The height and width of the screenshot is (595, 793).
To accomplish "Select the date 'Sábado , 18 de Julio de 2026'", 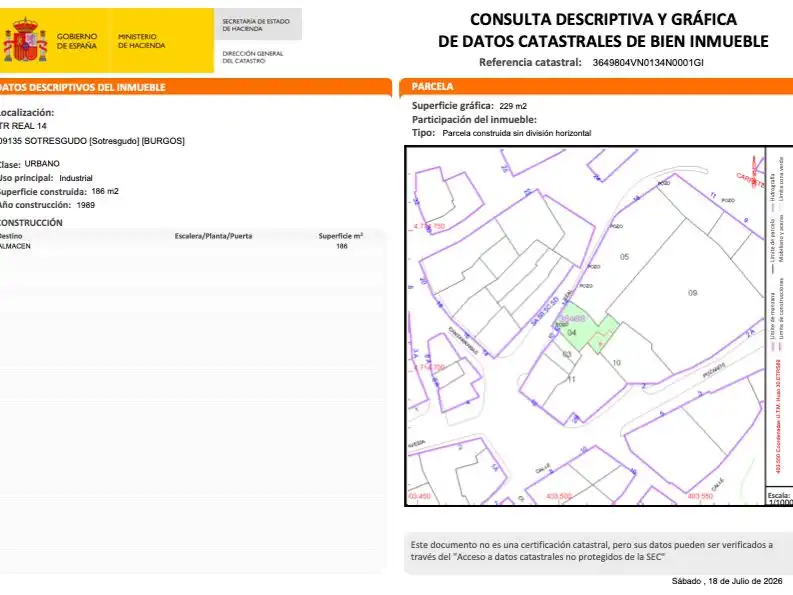I will click(727, 581).
